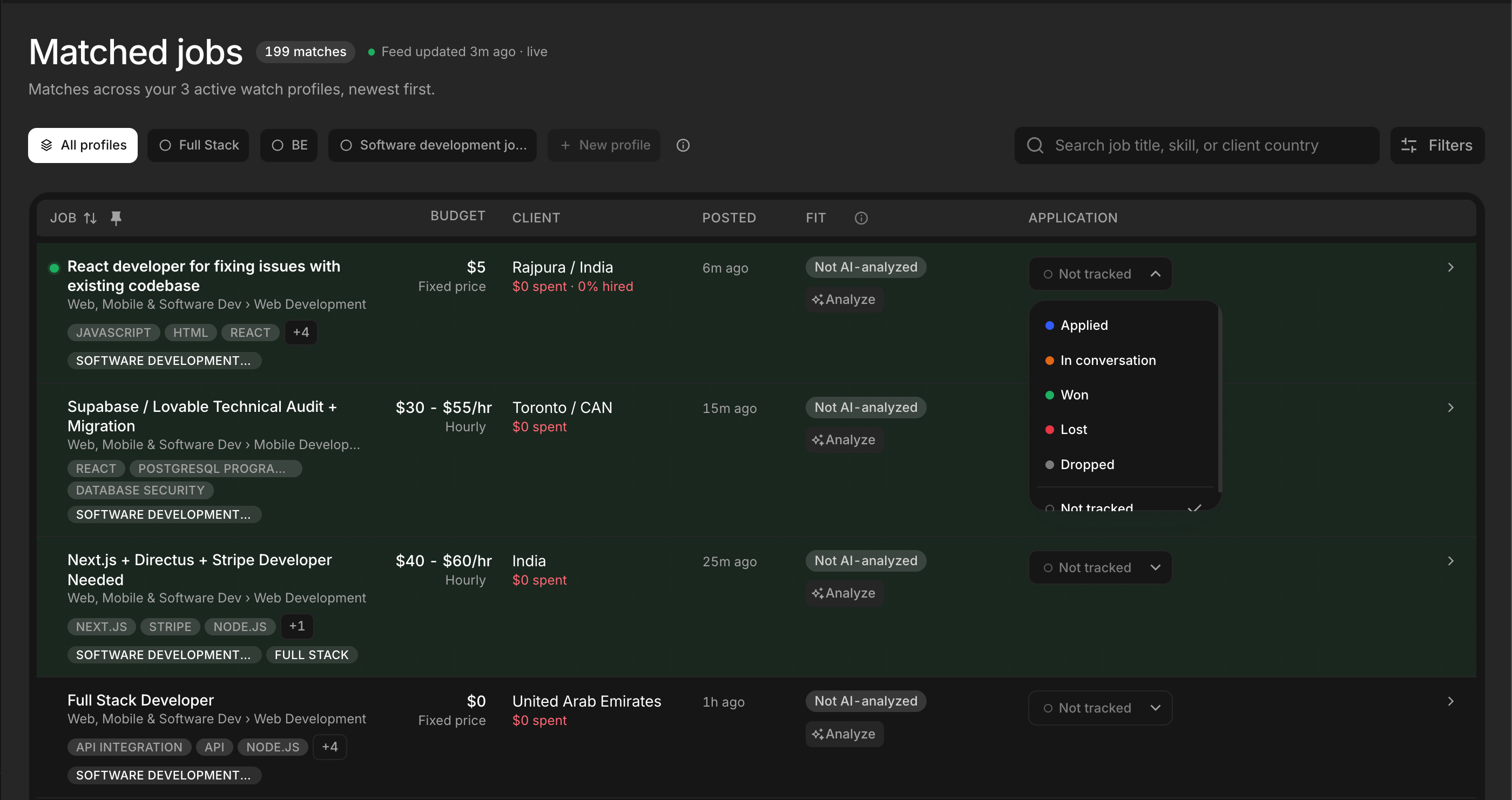This screenshot has height=800, width=1512.
Task: Click the $30 - $55/hr budget value
Action: [444, 408]
